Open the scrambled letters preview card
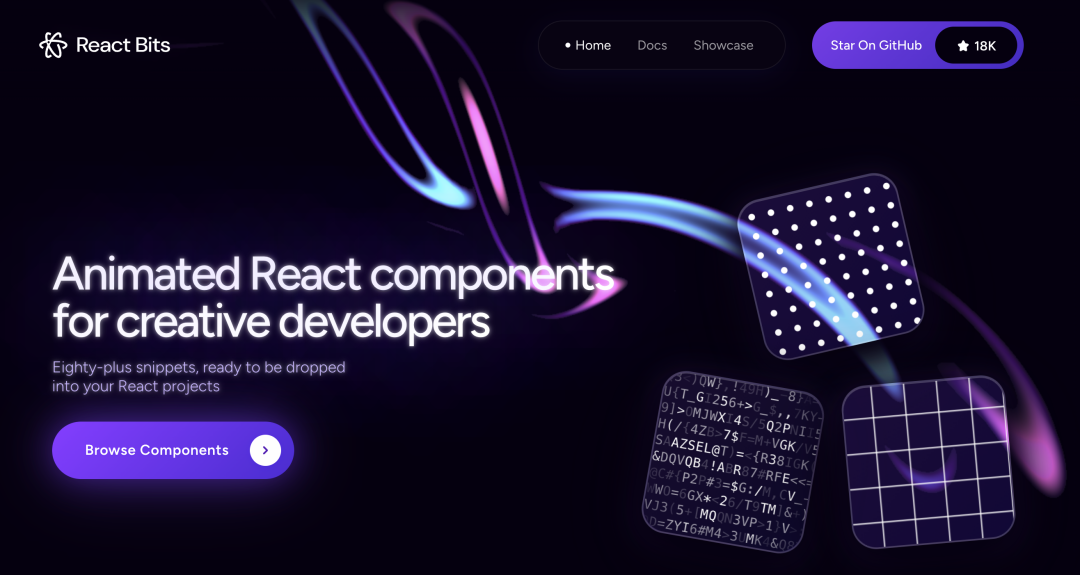 (x=734, y=461)
